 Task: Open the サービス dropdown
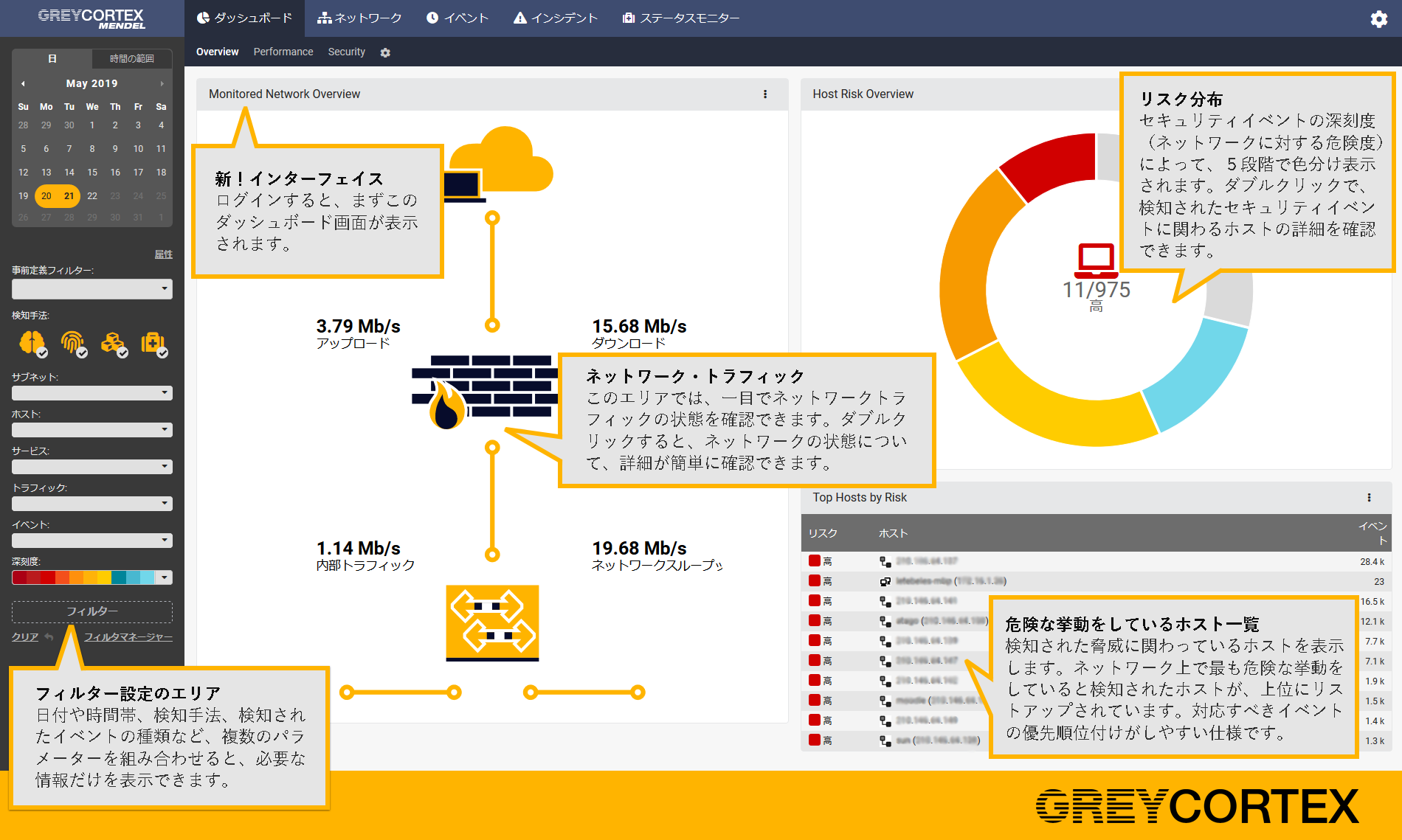point(92,467)
